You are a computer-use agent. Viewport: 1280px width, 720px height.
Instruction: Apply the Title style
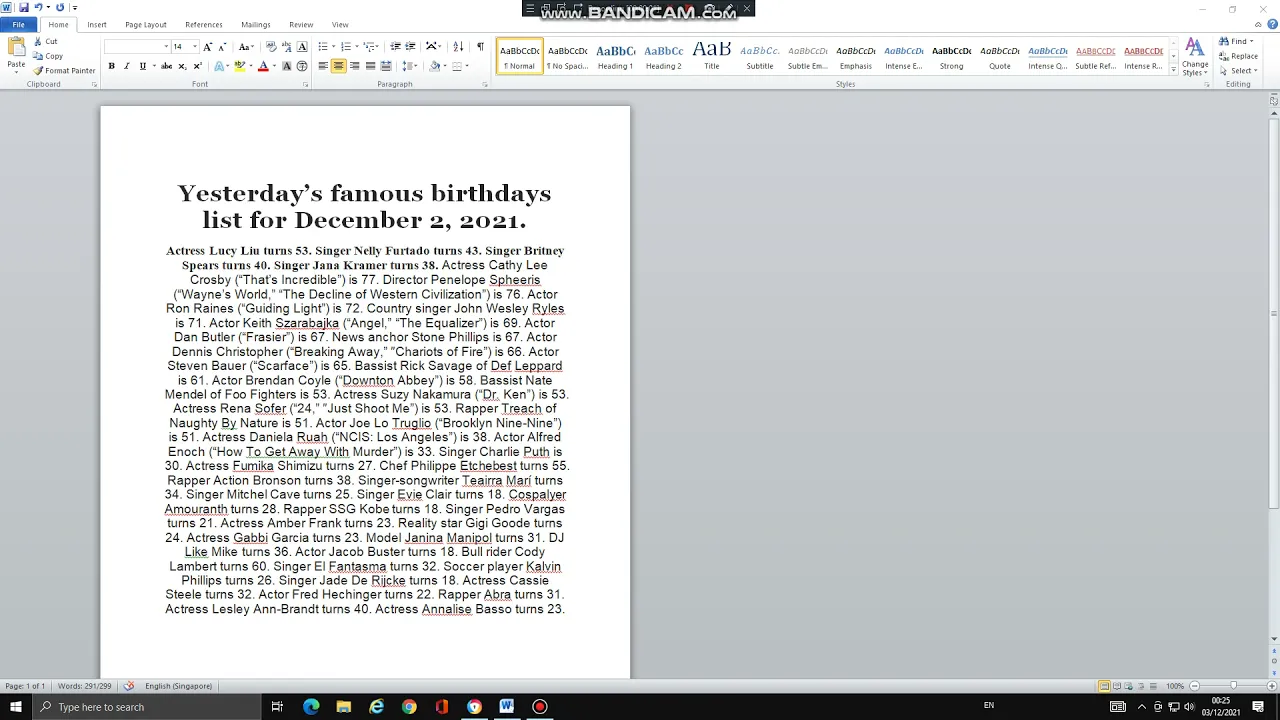[x=712, y=56]
